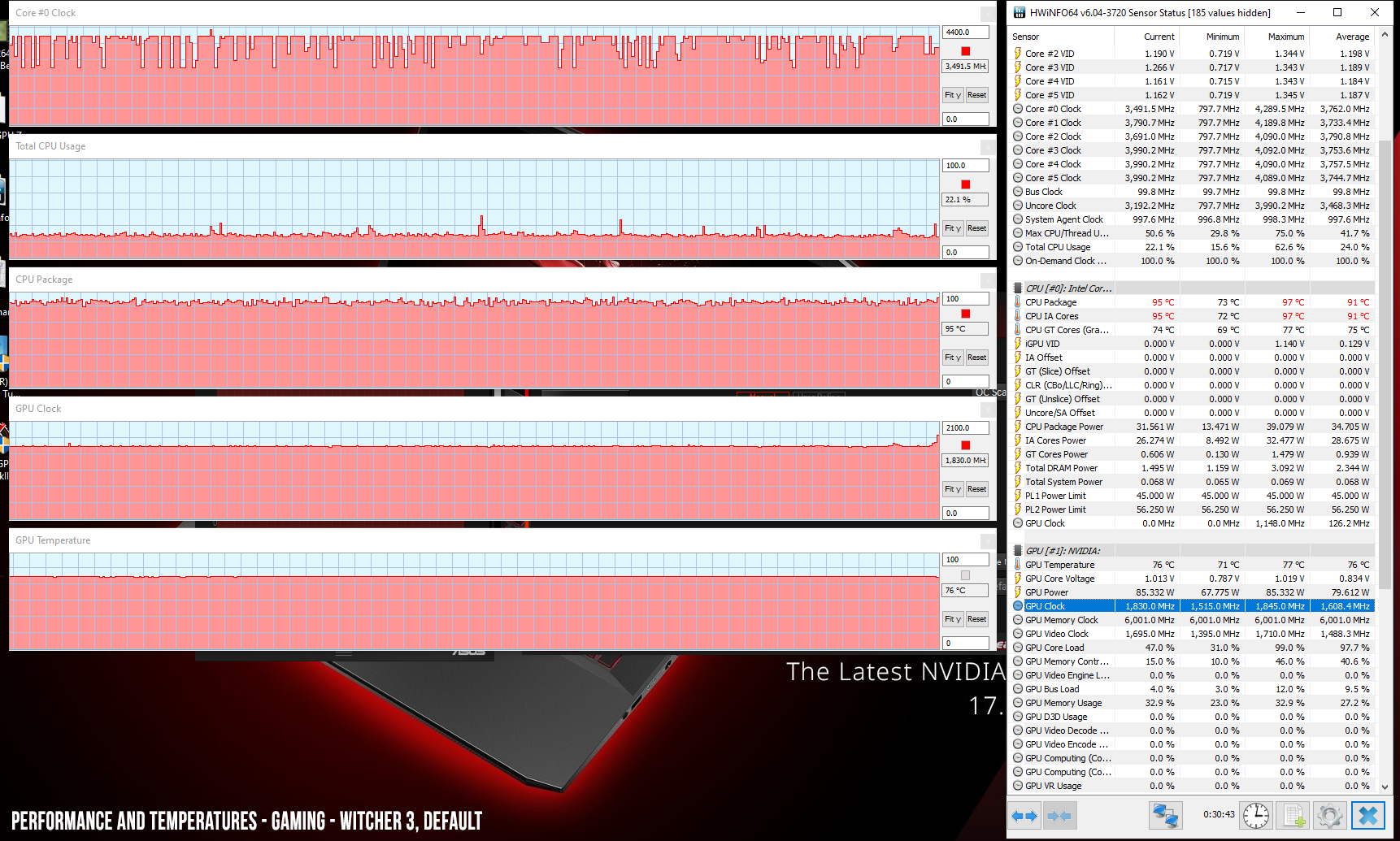Edit the 4400.0 maximum field in Core #0 Clock
This screenshot has width=1400, height=841.
click(x=966, y=33)
